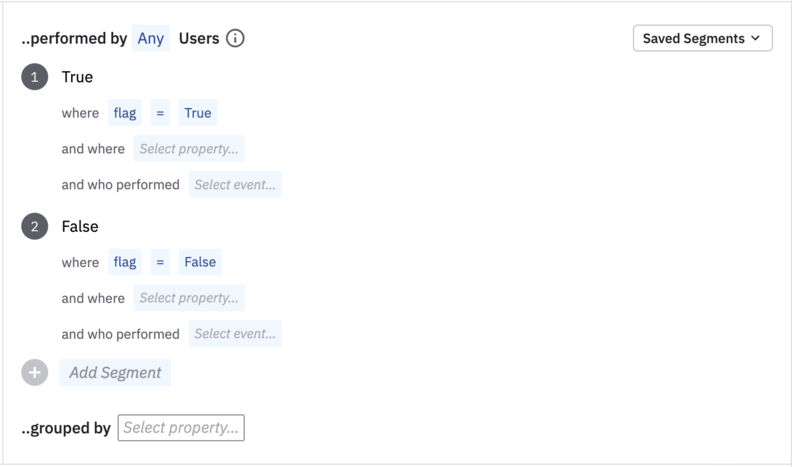Viewport: 792px width, 467px height.
Task: Rename the True segment title
Action: (77, 77)
